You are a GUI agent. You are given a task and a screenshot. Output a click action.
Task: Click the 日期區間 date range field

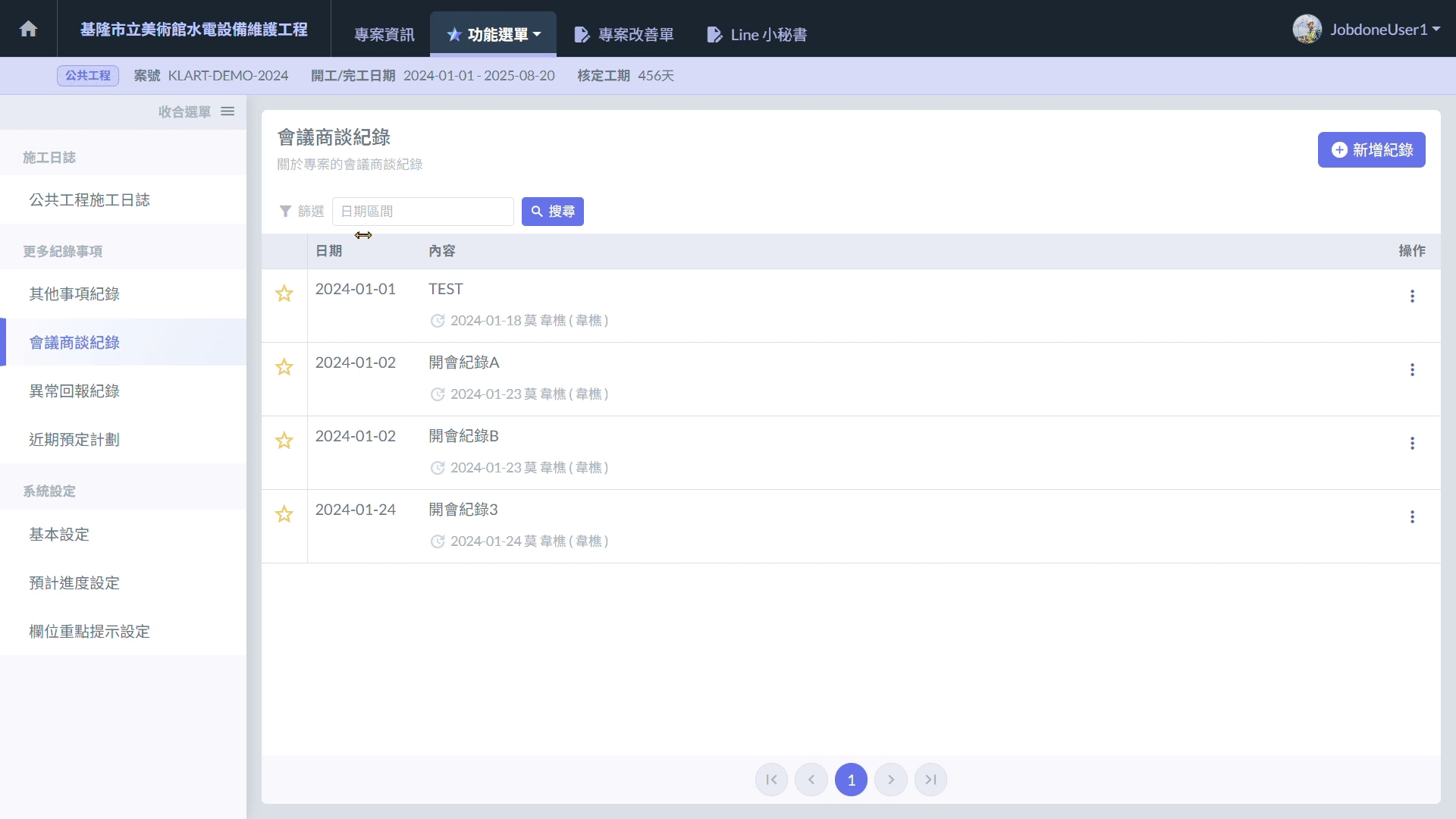[x=423, y=212]
